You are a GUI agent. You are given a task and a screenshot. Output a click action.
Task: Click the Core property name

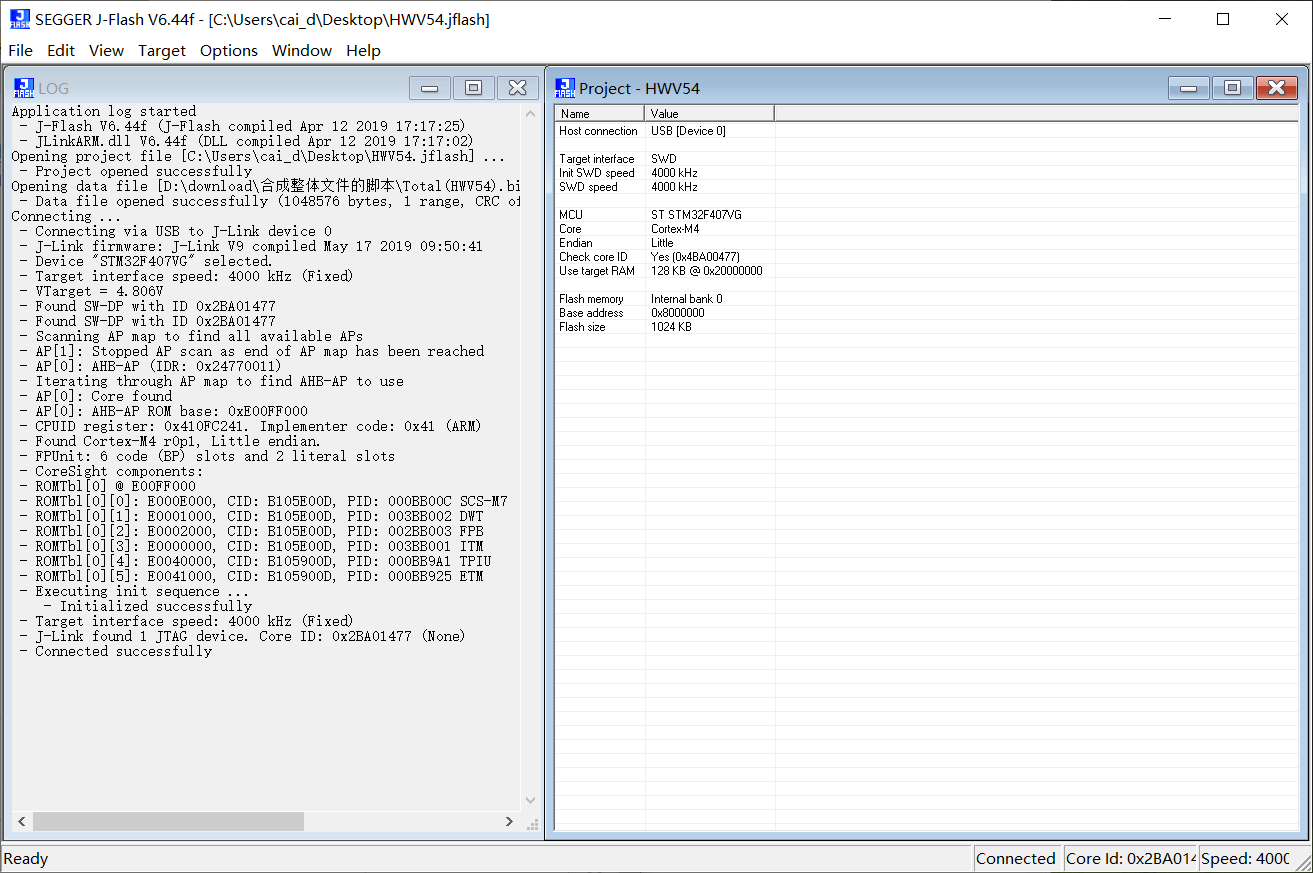pos(570,229)
